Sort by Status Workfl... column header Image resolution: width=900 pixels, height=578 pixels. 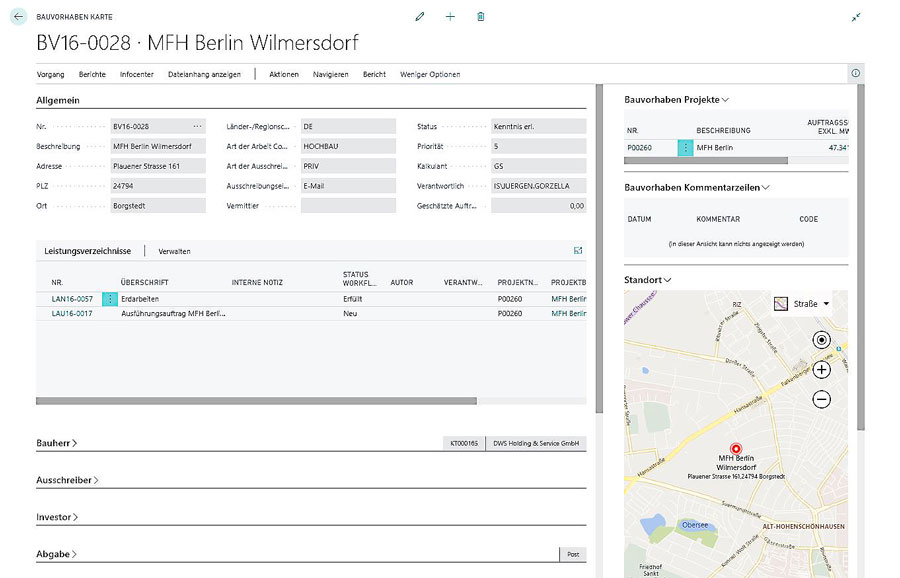(359, 278)
